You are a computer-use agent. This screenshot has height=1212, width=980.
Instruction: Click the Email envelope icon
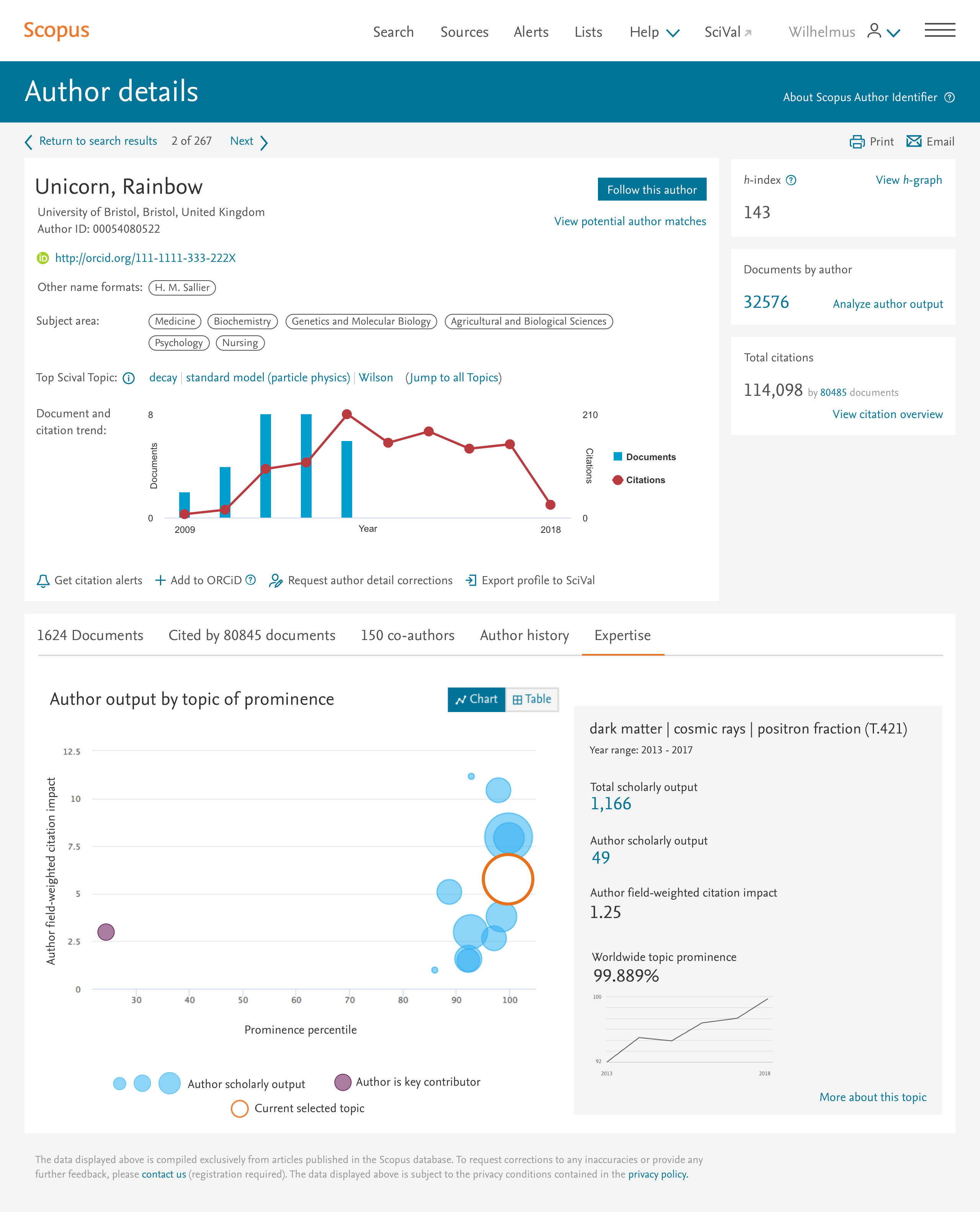click(913, 141)
